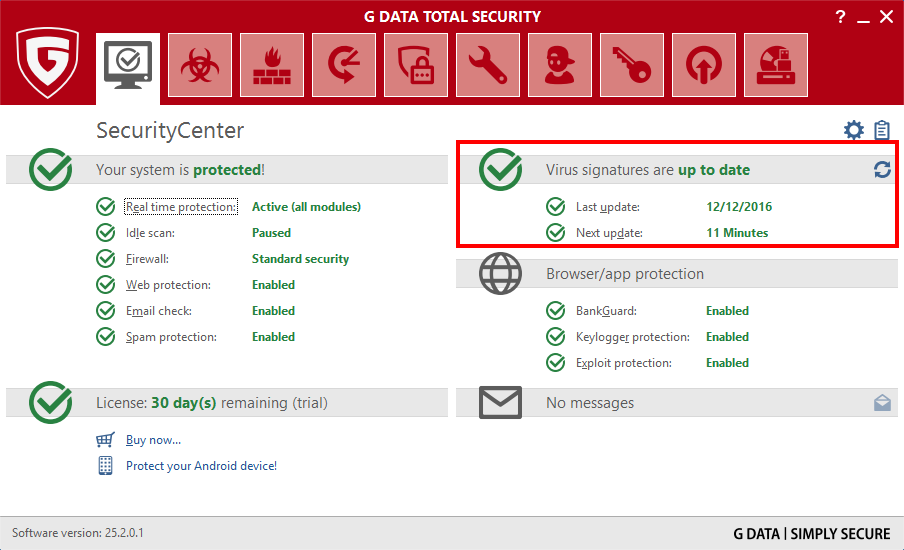Open the Exploit protection option

tap(624, 363)
